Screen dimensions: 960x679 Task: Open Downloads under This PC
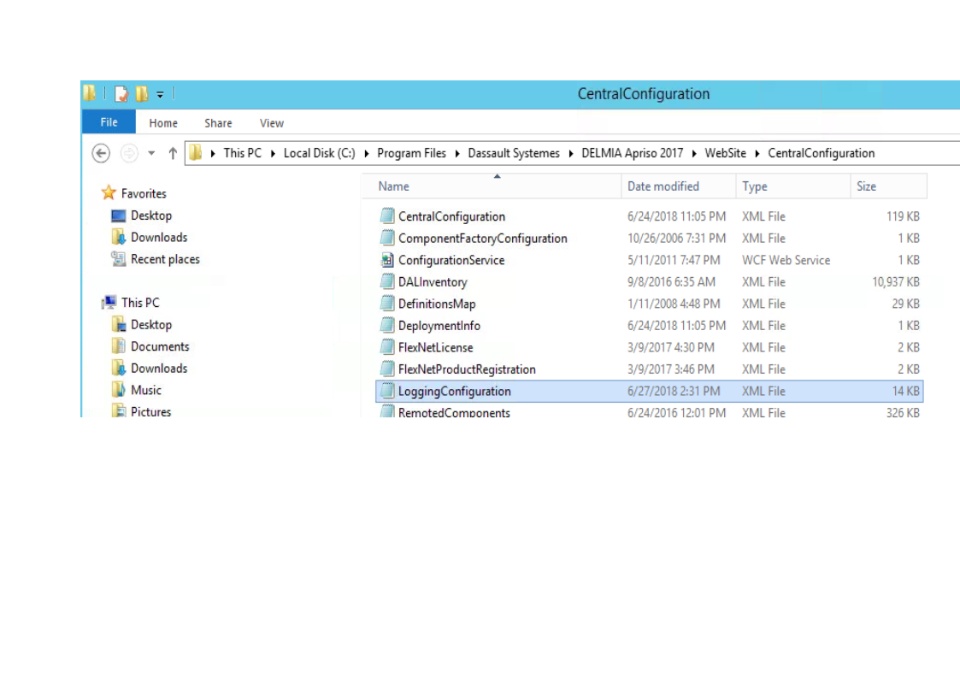pyautogui.click(x=159, y=369)
